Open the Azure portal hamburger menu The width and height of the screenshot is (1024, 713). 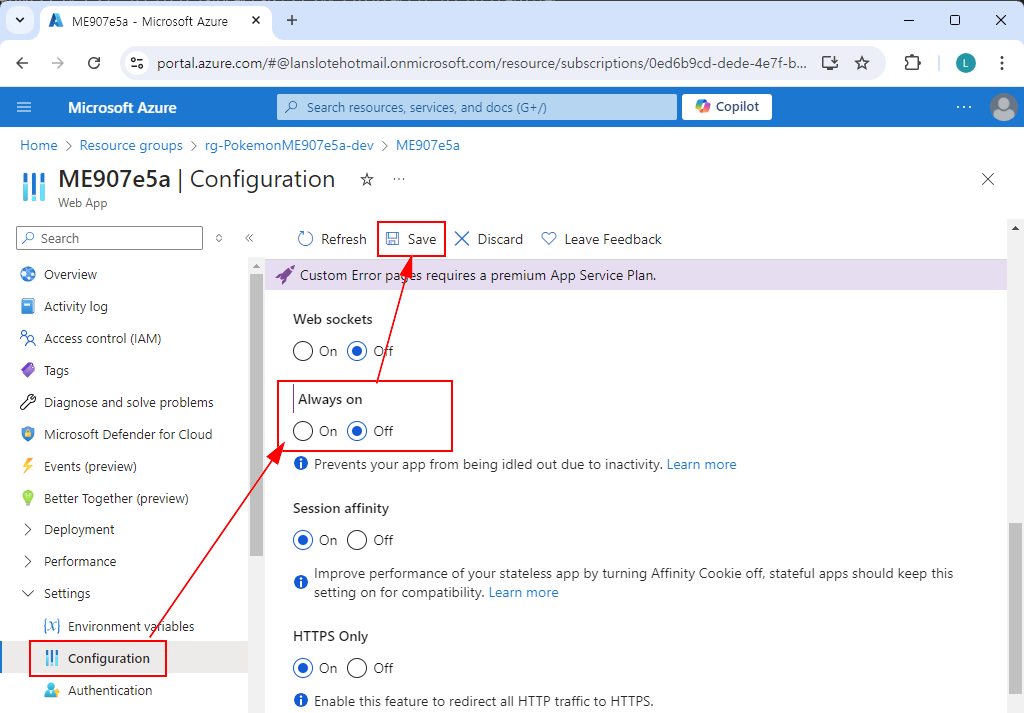[x=24, y=107]
